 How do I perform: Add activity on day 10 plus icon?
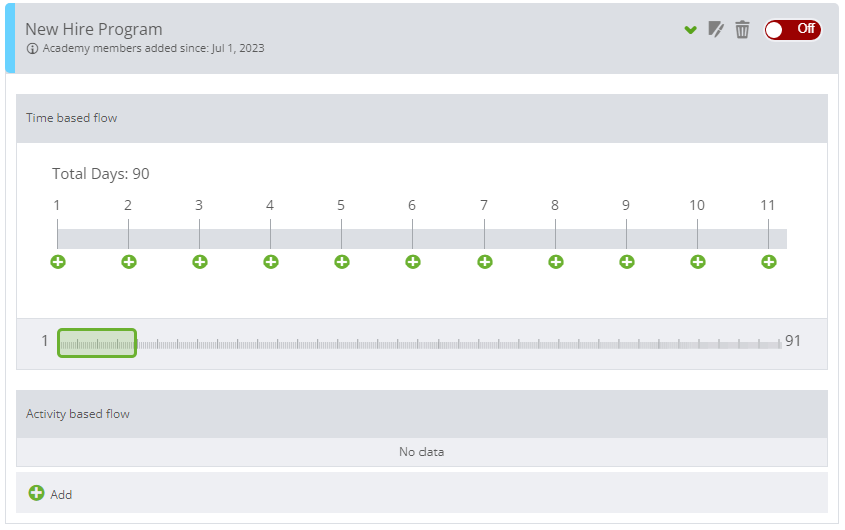click(697, 261)
